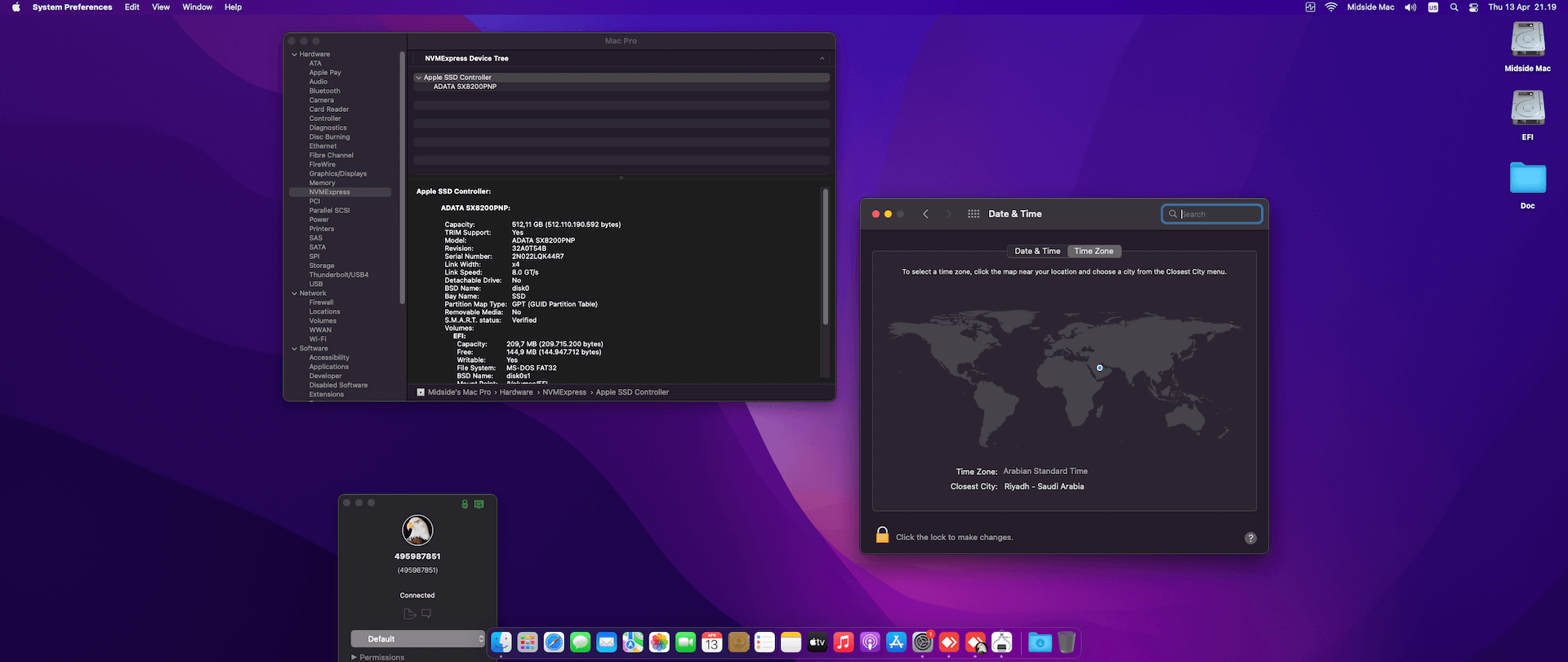Click the details pane vertical scrollbar
The image size is (1568, 662).
click(x=825, y=257)
